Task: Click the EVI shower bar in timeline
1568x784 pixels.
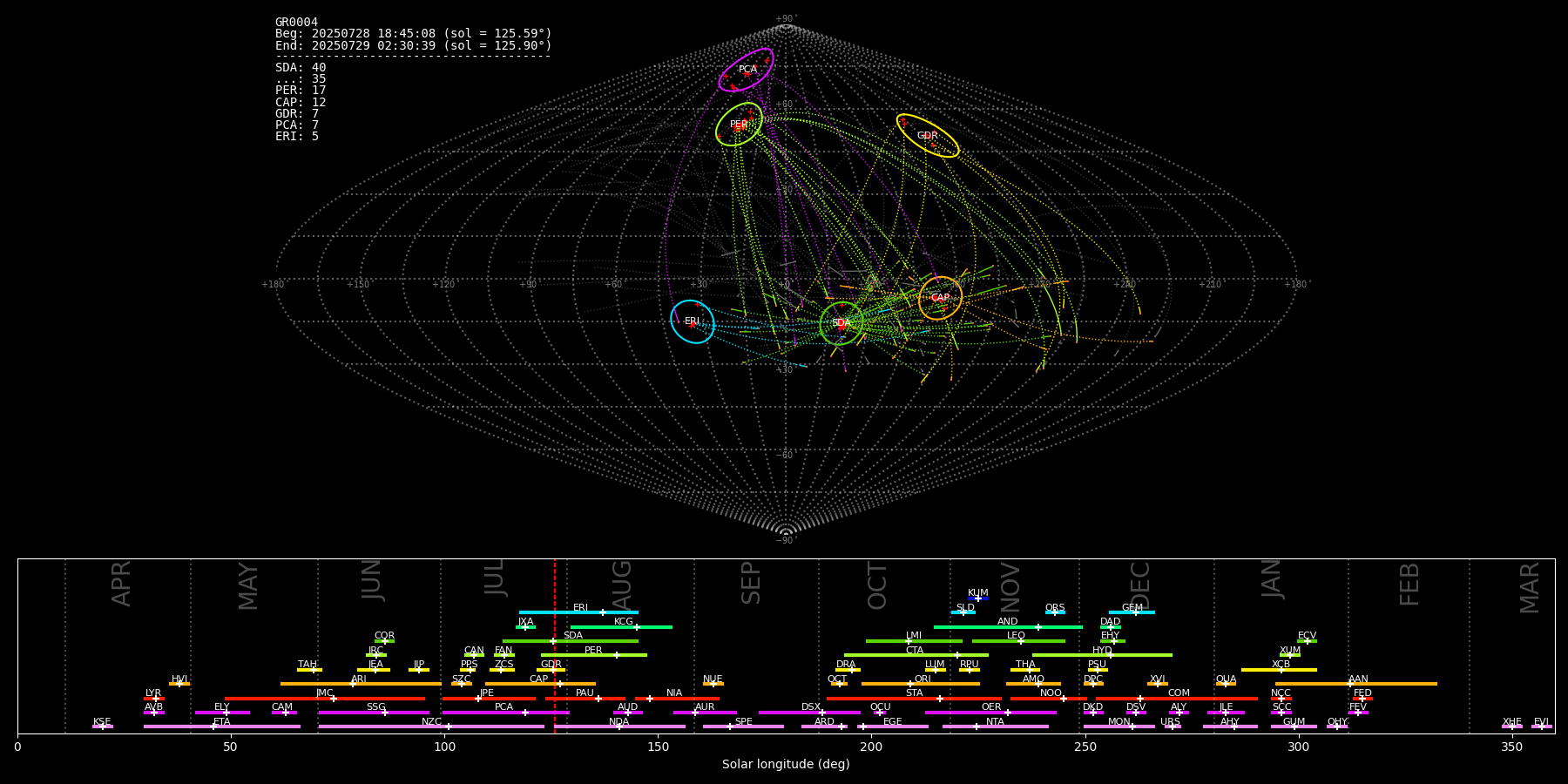Action: [x=1542, y=727]
